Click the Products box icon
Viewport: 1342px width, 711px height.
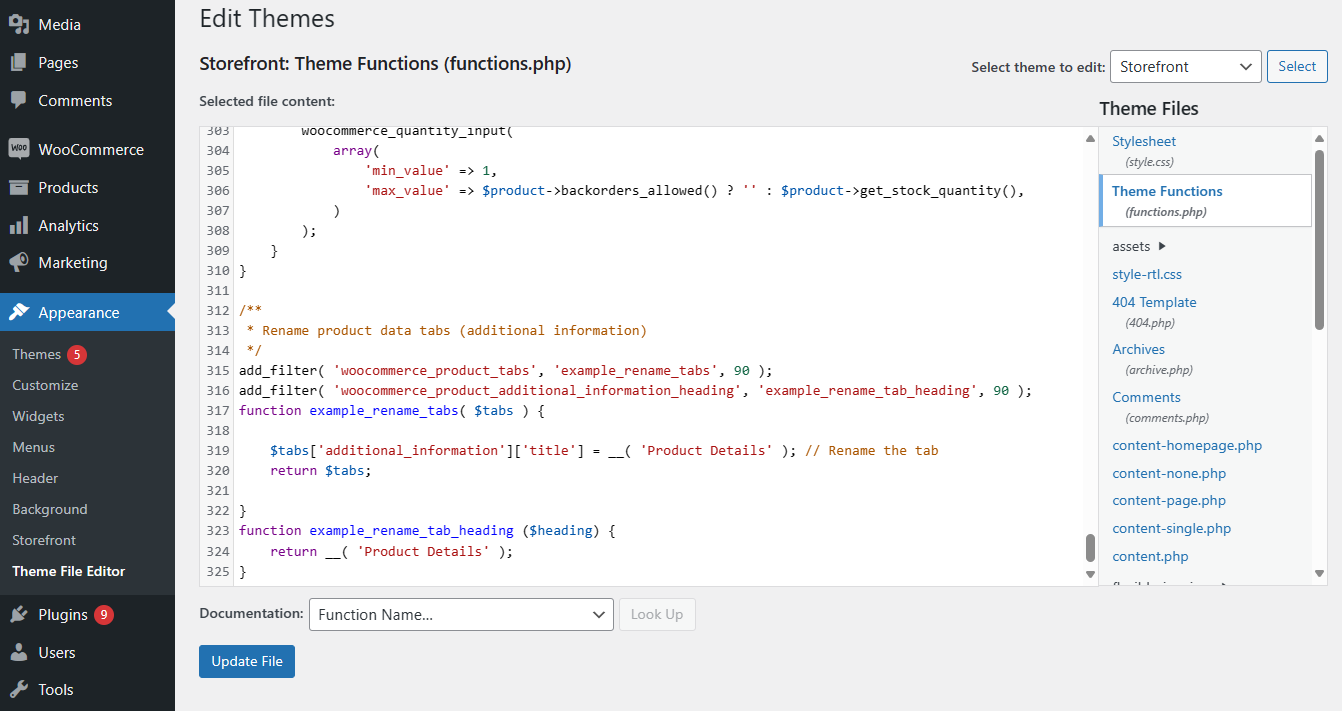click(19, 187)
